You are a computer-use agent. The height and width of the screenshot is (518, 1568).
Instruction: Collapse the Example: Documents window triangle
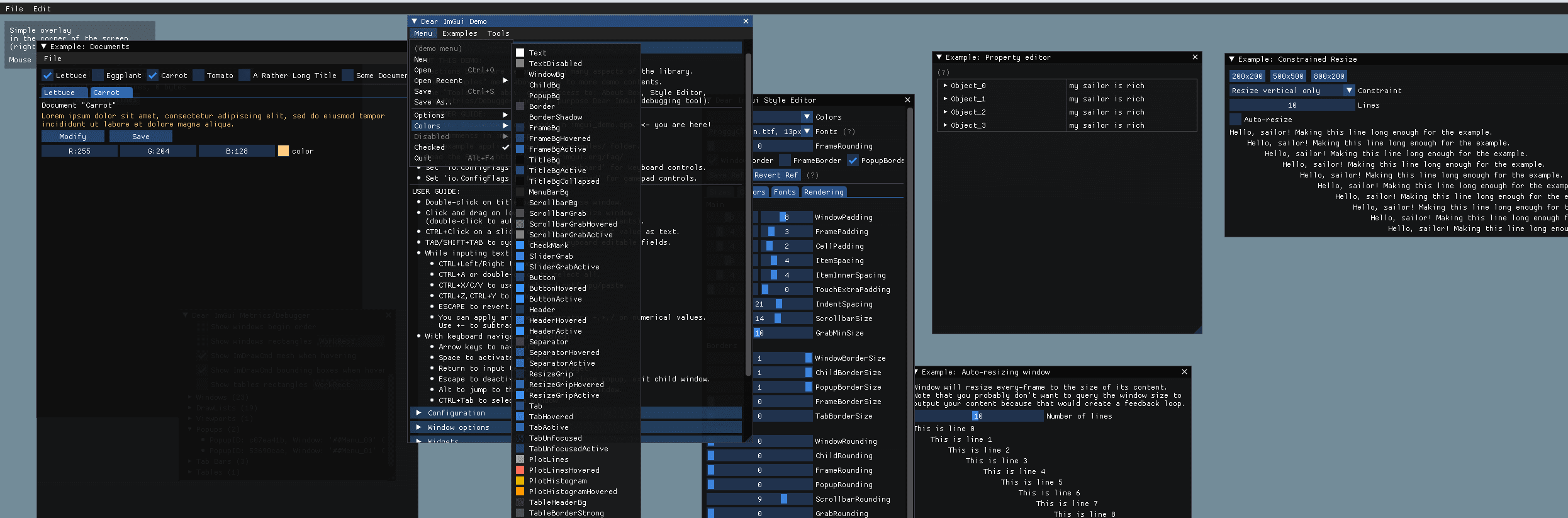44,47
